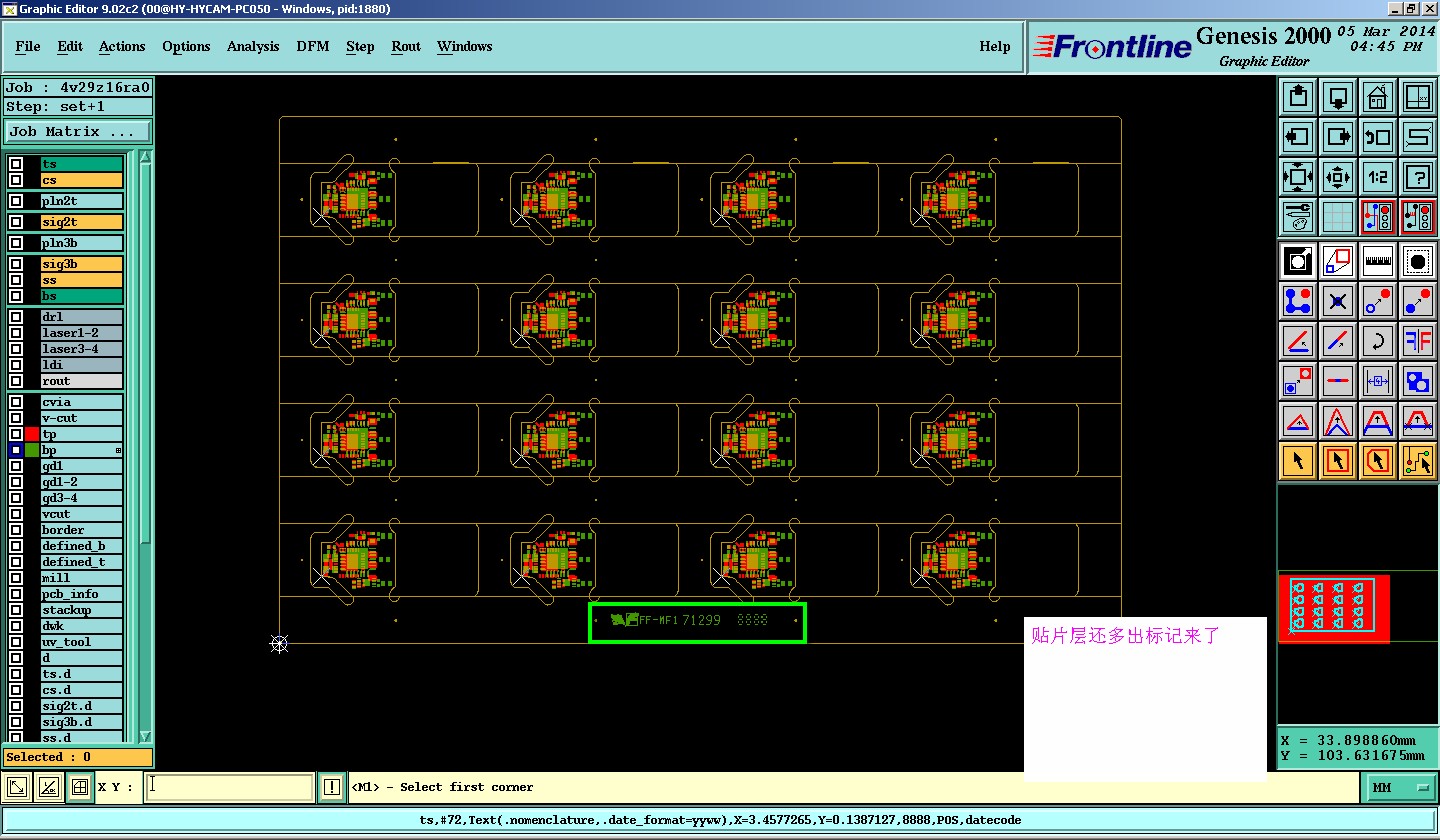Screen dimensions: 1440x840
Task: Click the layer list vertical scrollbar track
Action: [x=145, y=447]
